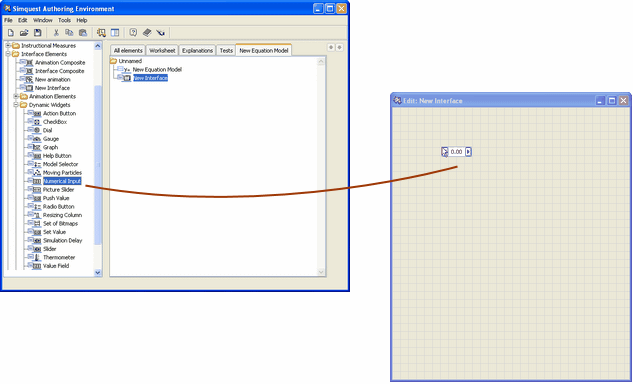
Task: Click the 0.00 numerical input field
Action: click(457, 152)
